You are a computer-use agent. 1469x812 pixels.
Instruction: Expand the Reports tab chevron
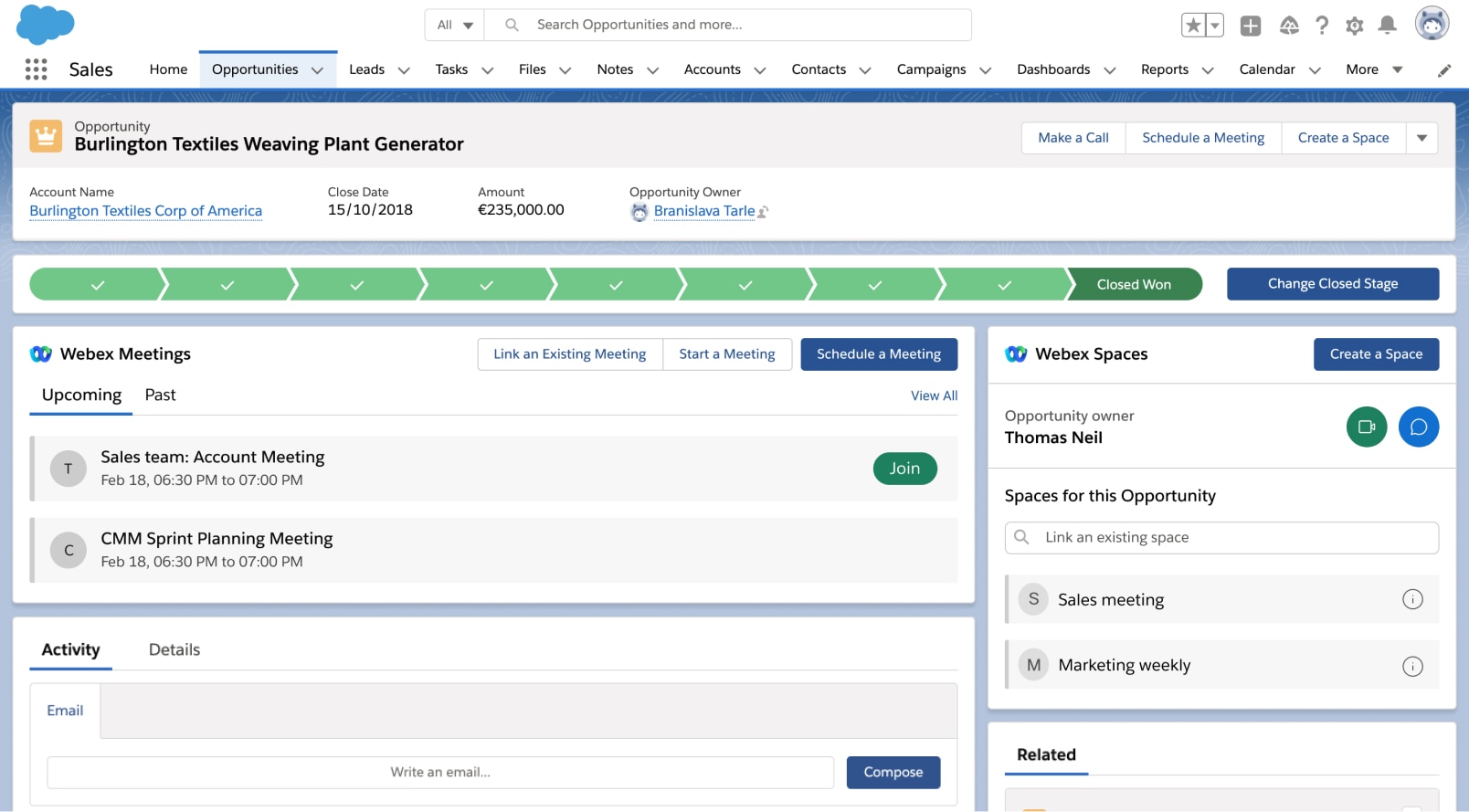(1207, 70)
